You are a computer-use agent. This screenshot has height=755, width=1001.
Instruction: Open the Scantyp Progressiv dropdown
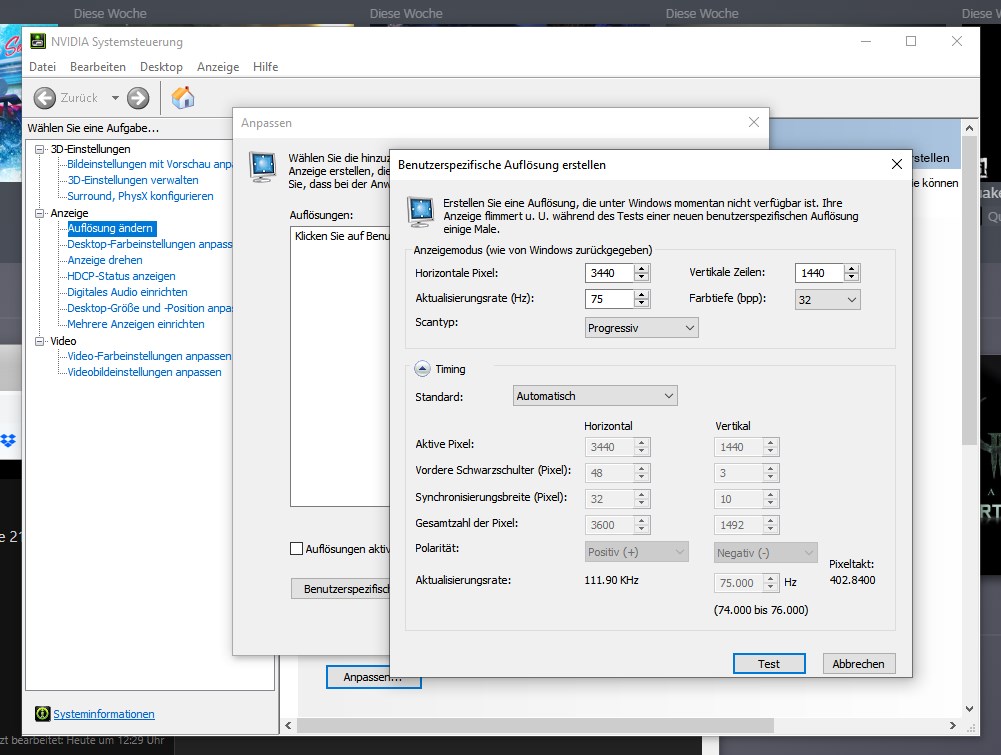(641, 327)
